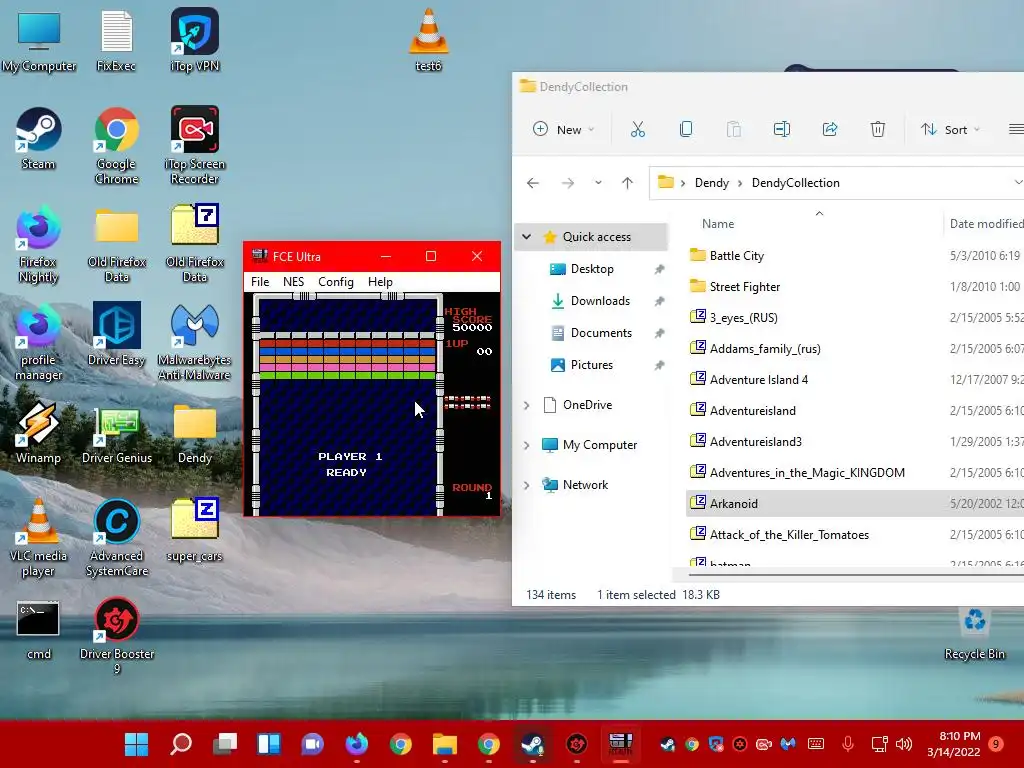
Task: Open File Explorer from the taskbar
Action: pyautogui.click(x=445, y=744)
